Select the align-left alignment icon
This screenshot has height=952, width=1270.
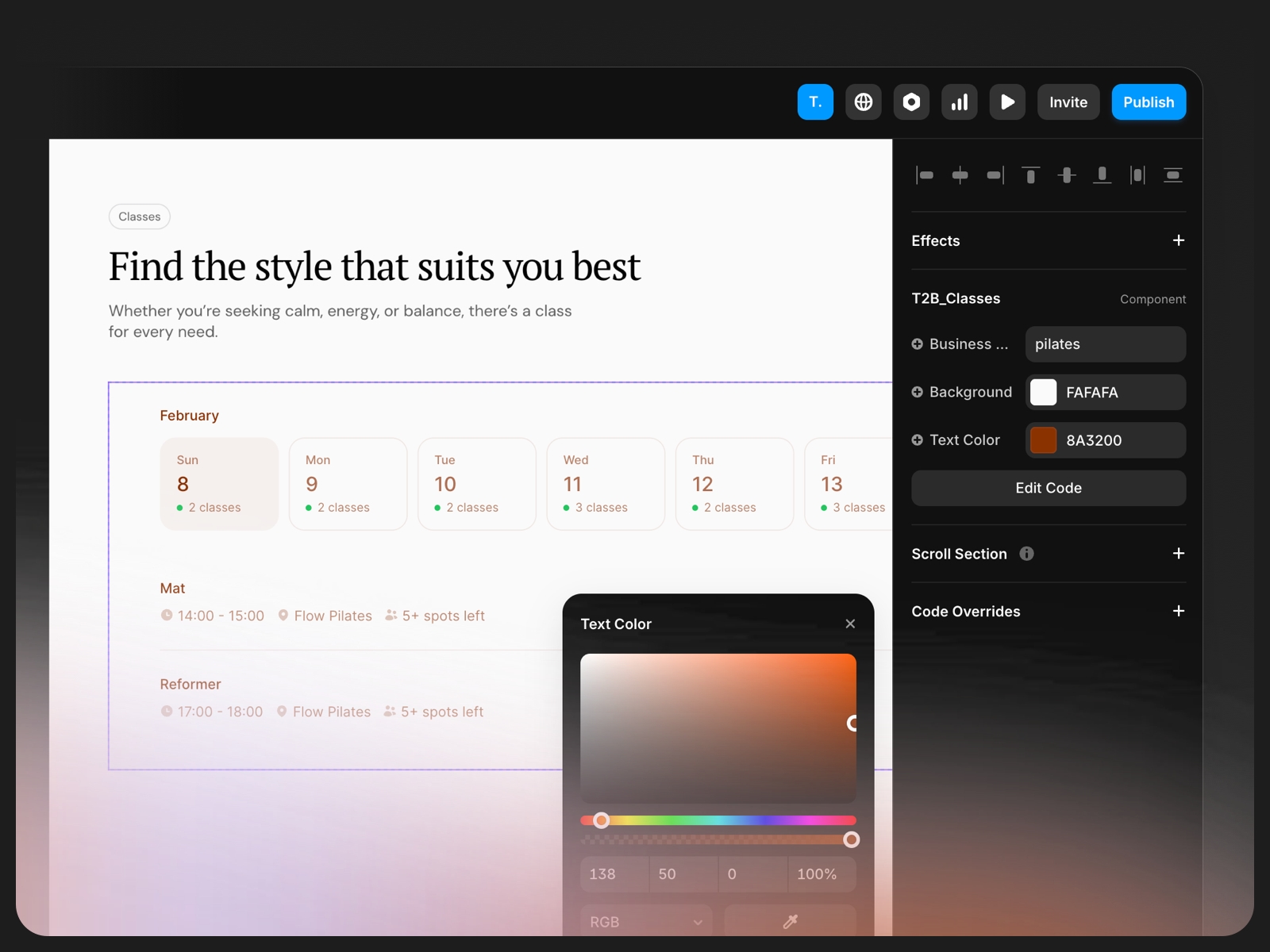coord(925,175)
